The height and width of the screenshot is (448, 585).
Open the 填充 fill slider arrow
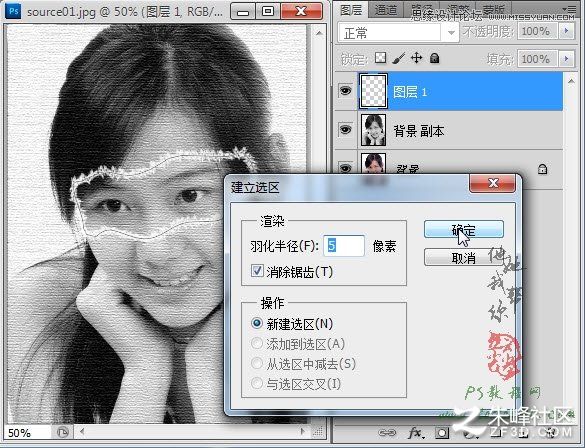(x=567, y=59)
